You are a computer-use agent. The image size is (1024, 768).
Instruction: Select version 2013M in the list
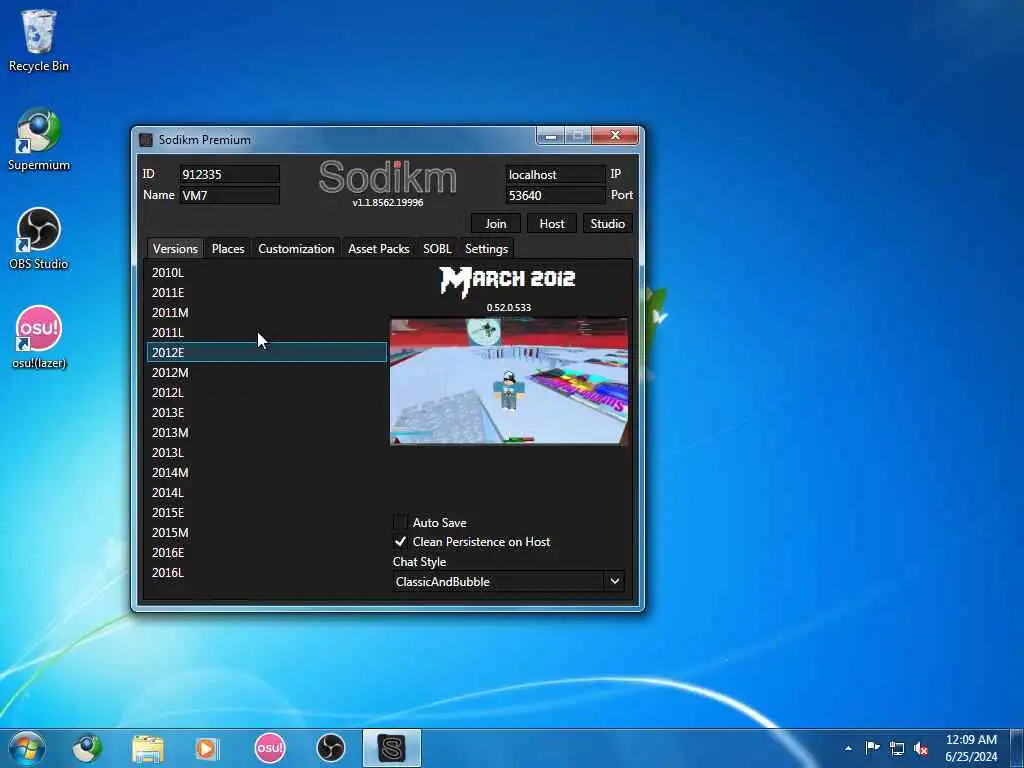267,432
